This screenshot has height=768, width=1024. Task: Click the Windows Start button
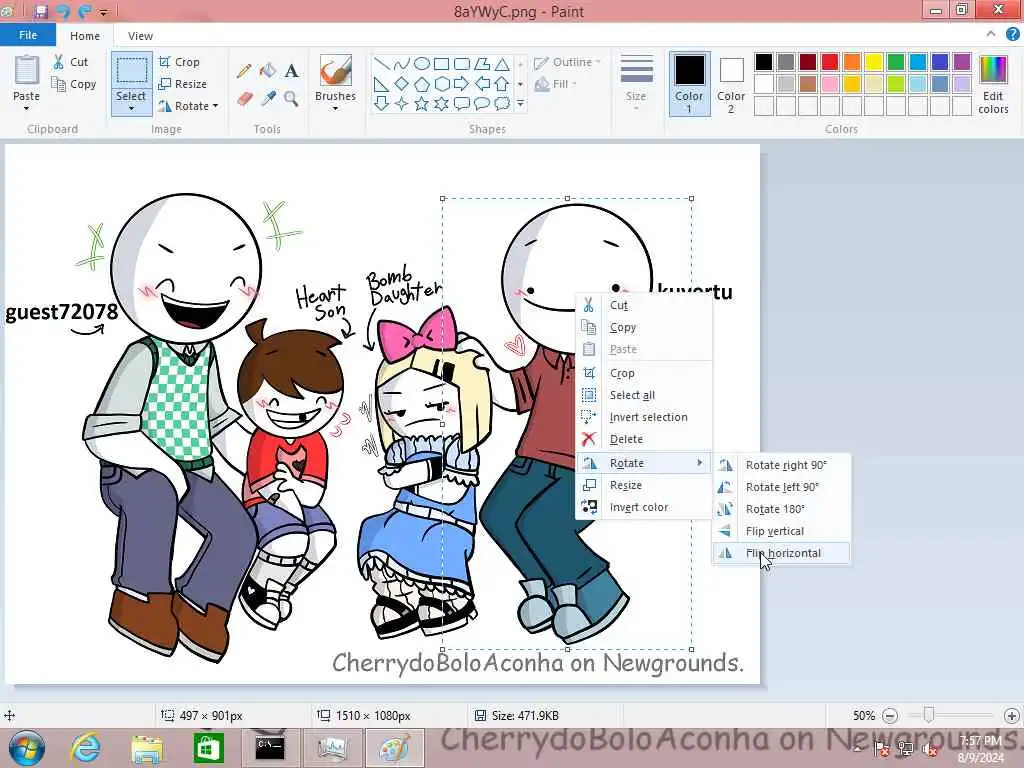pos(27,748)
